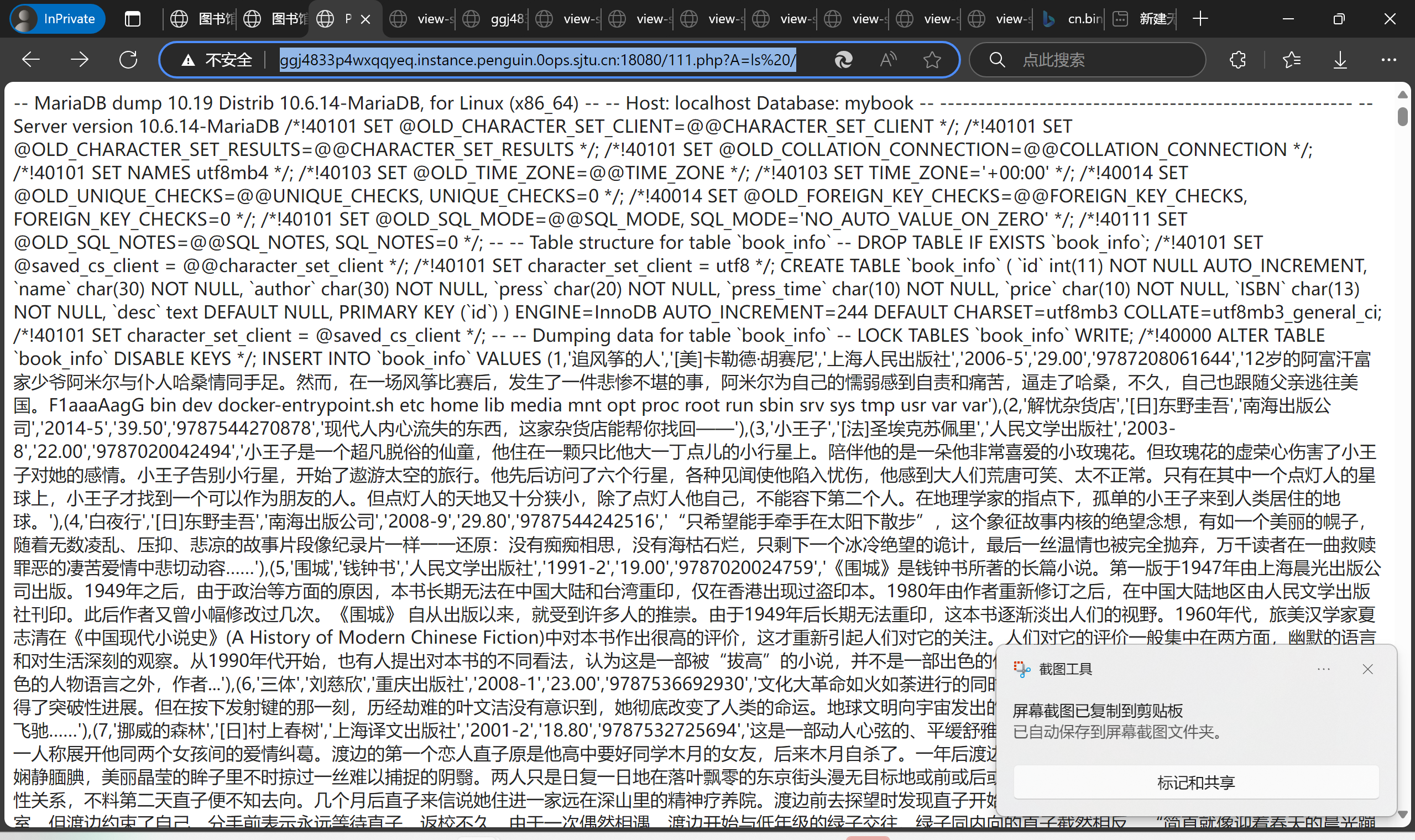
Task: Click the browser Back arrow
Action: pyautogui.click(x=30, y=59)
